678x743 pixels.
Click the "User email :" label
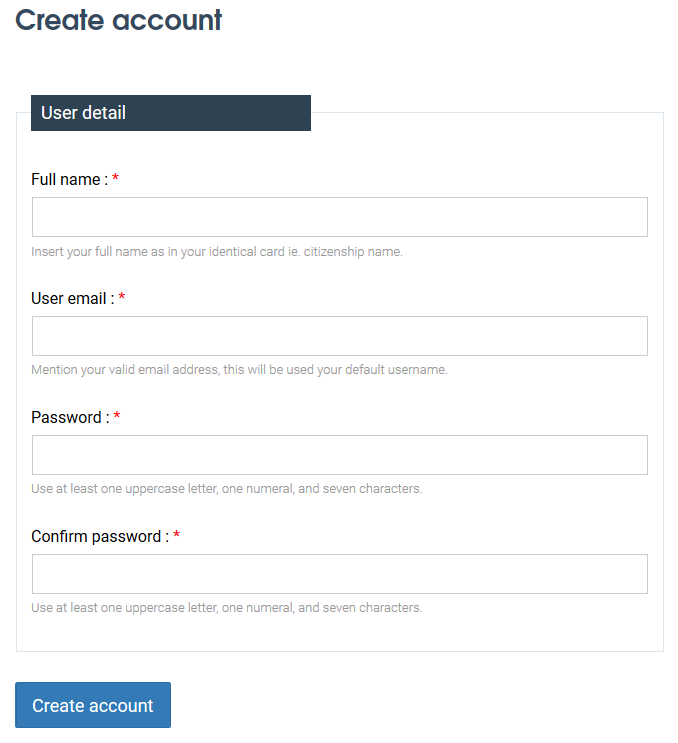(73, 299)
